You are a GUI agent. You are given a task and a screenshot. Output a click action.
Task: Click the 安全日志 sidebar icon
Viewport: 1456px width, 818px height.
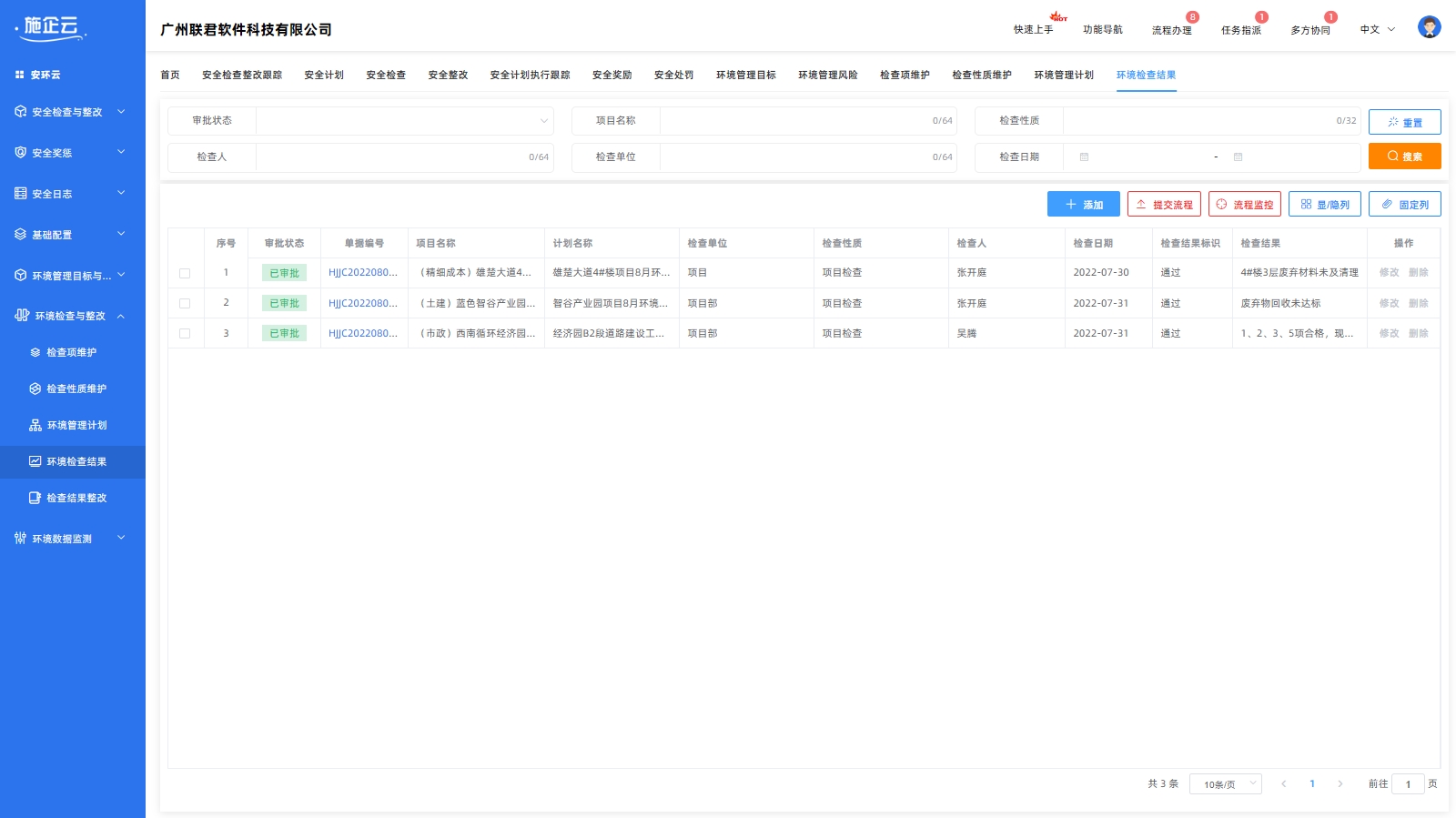coord(21,194)
